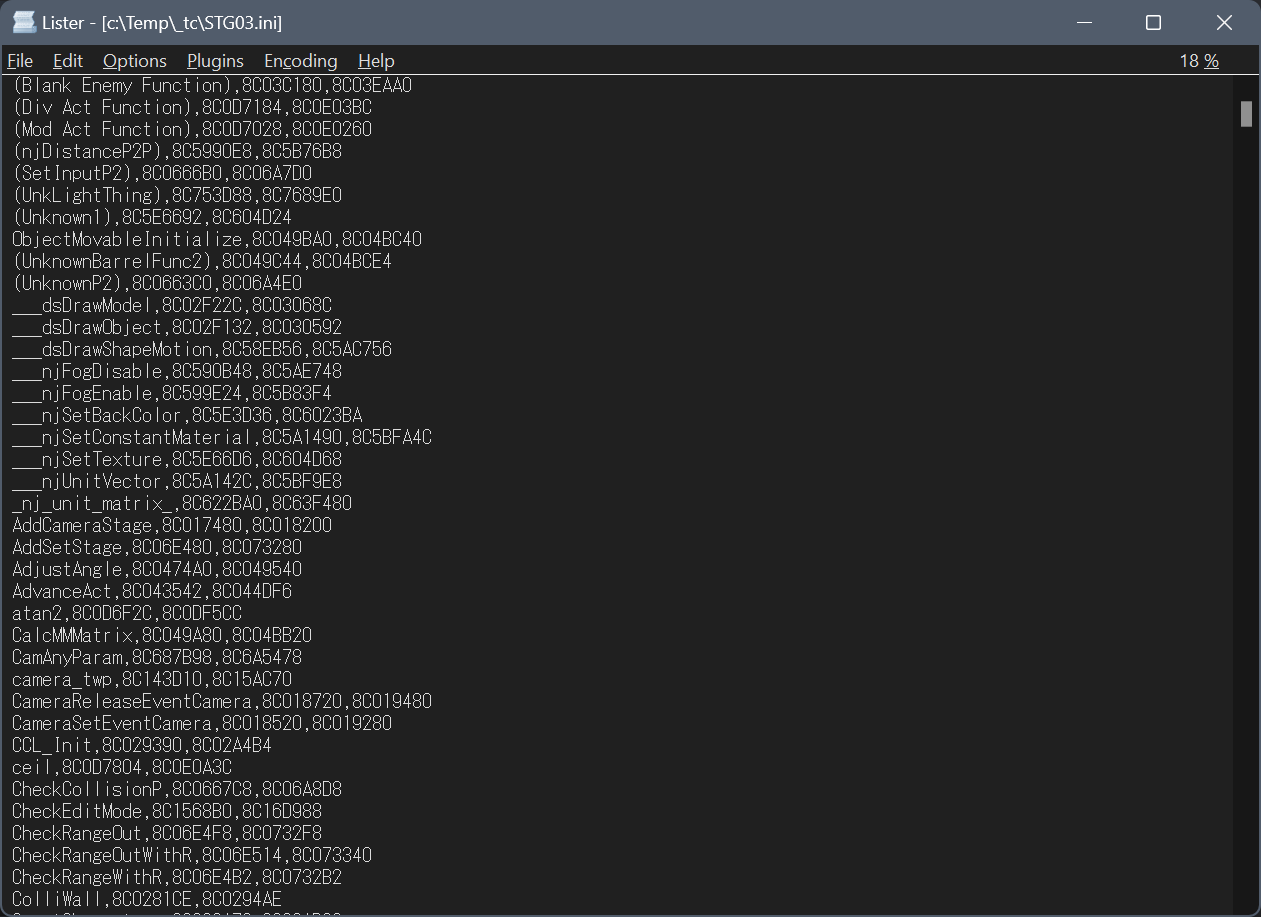Click the CheckEditMode line
This screenshot has height=917, width=1261.
166,811
